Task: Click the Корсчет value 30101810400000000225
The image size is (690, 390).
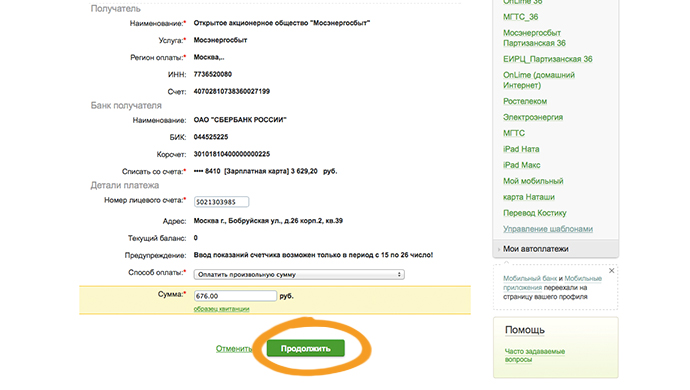Action: tap(231, 154)
